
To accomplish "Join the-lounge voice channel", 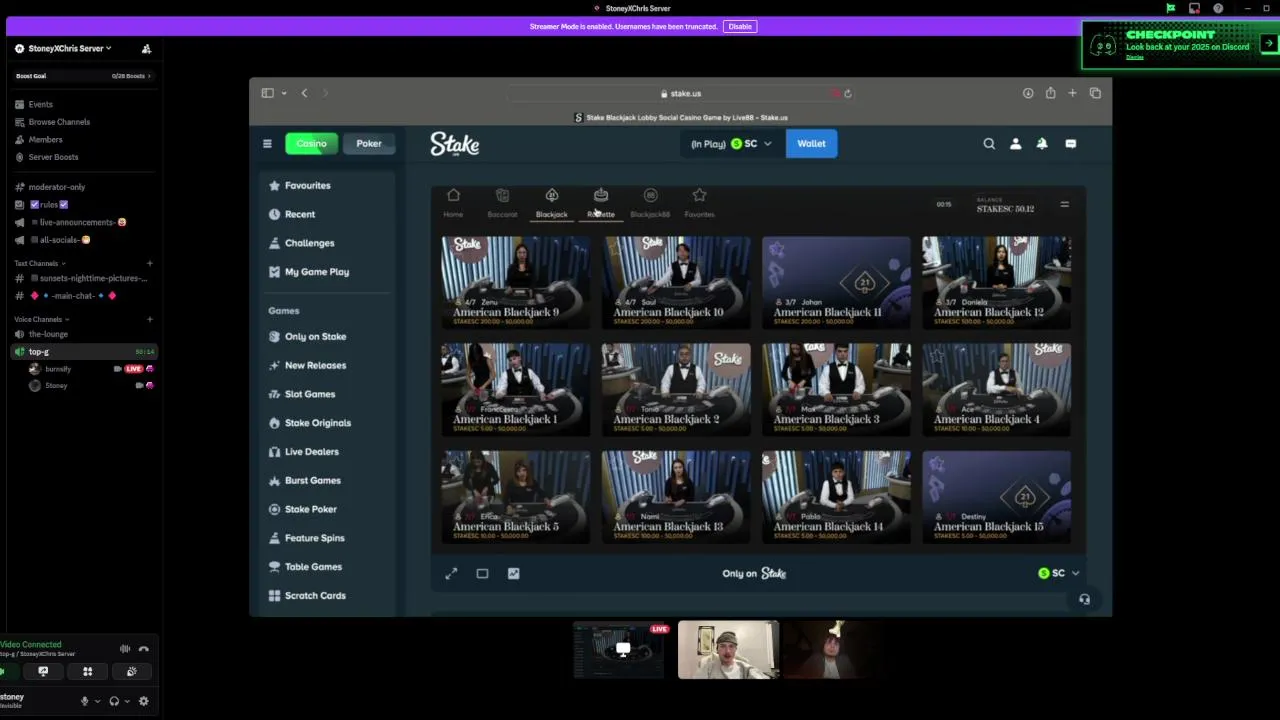I will [x=84, y=334].
